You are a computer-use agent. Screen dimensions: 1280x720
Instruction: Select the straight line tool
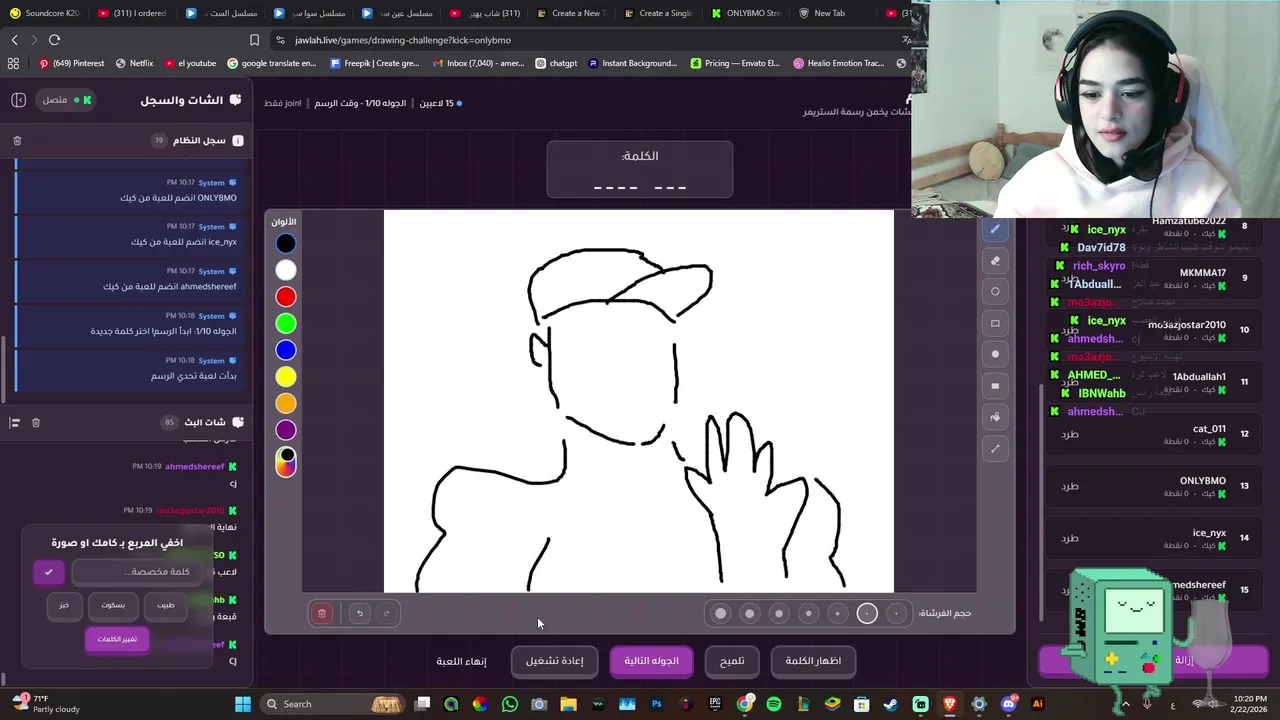(995, 449)
